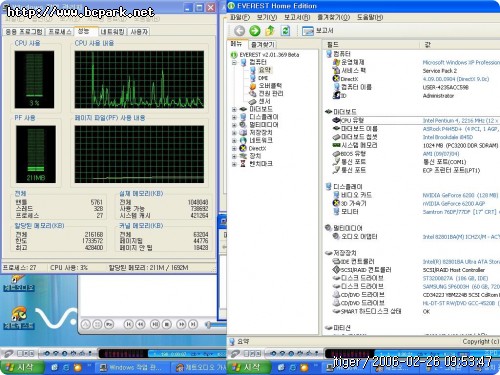Image resolution: width=500 pixels, height=375 pixels.
Task: Open the 전원 관리 tree item
Action: (x=271, y=93)
